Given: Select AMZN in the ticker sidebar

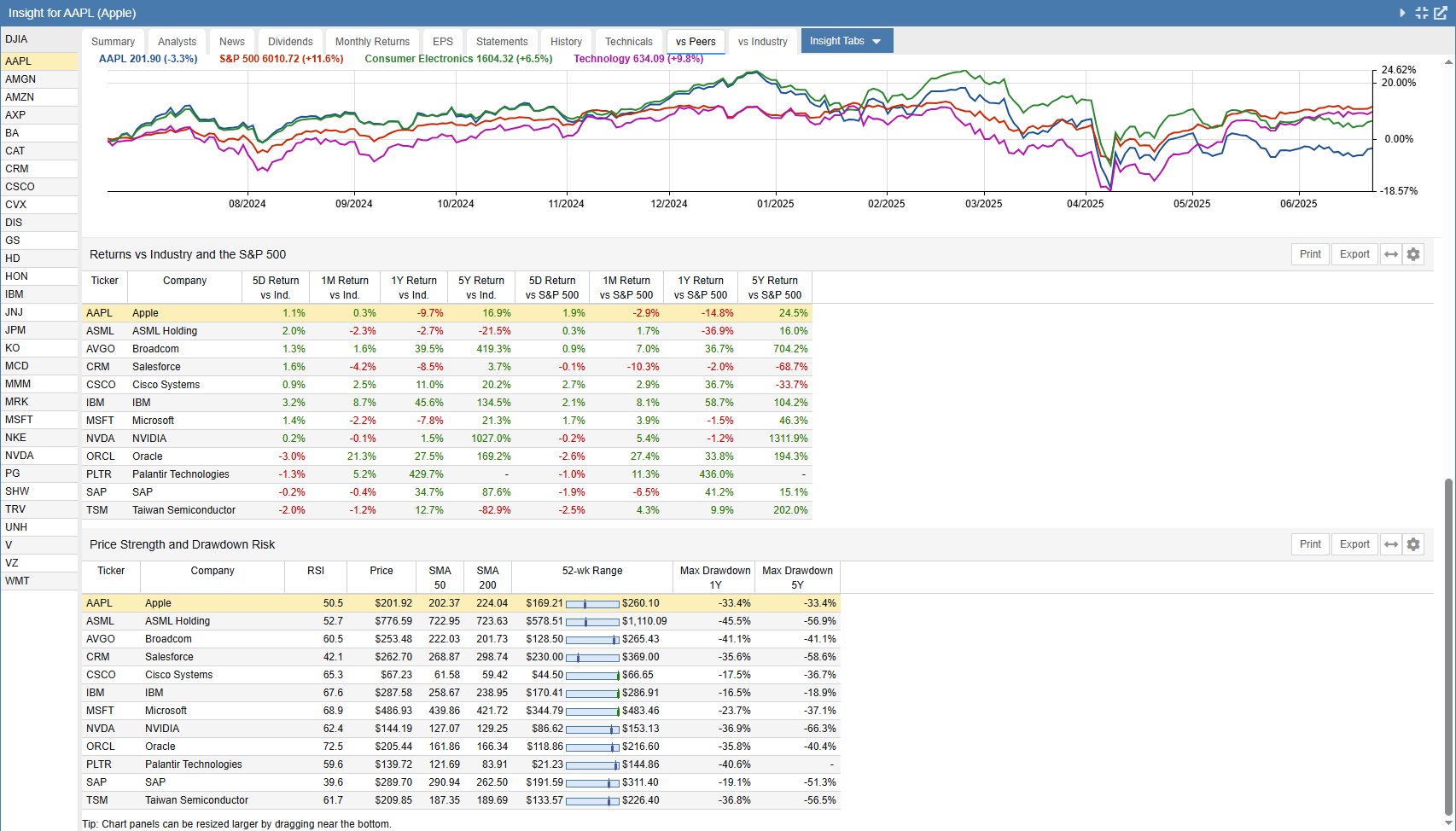Looking at the screenshot, I should (39, 97).
